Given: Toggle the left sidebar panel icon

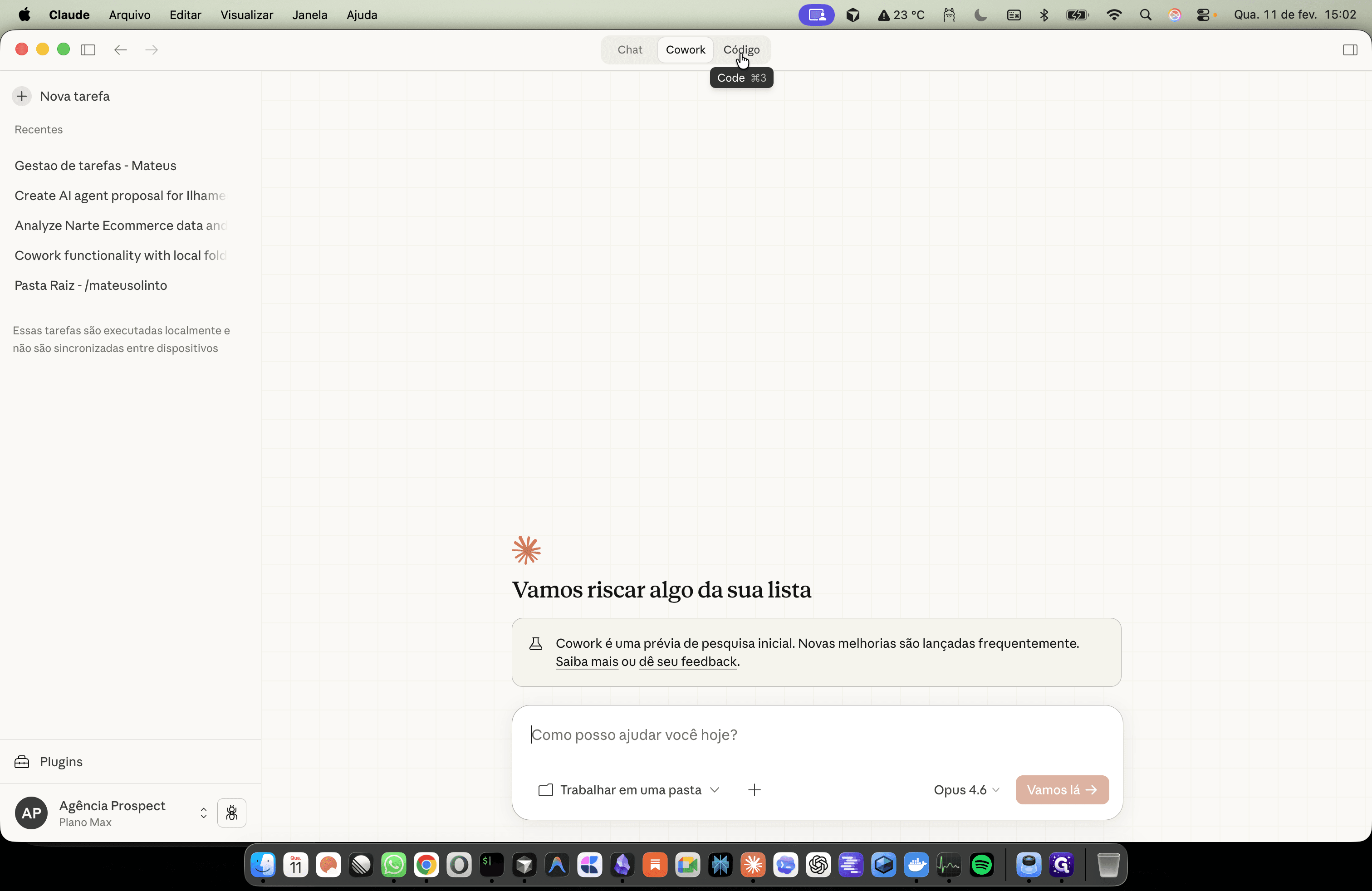Looking at the screenshot, I should point(88,49).
